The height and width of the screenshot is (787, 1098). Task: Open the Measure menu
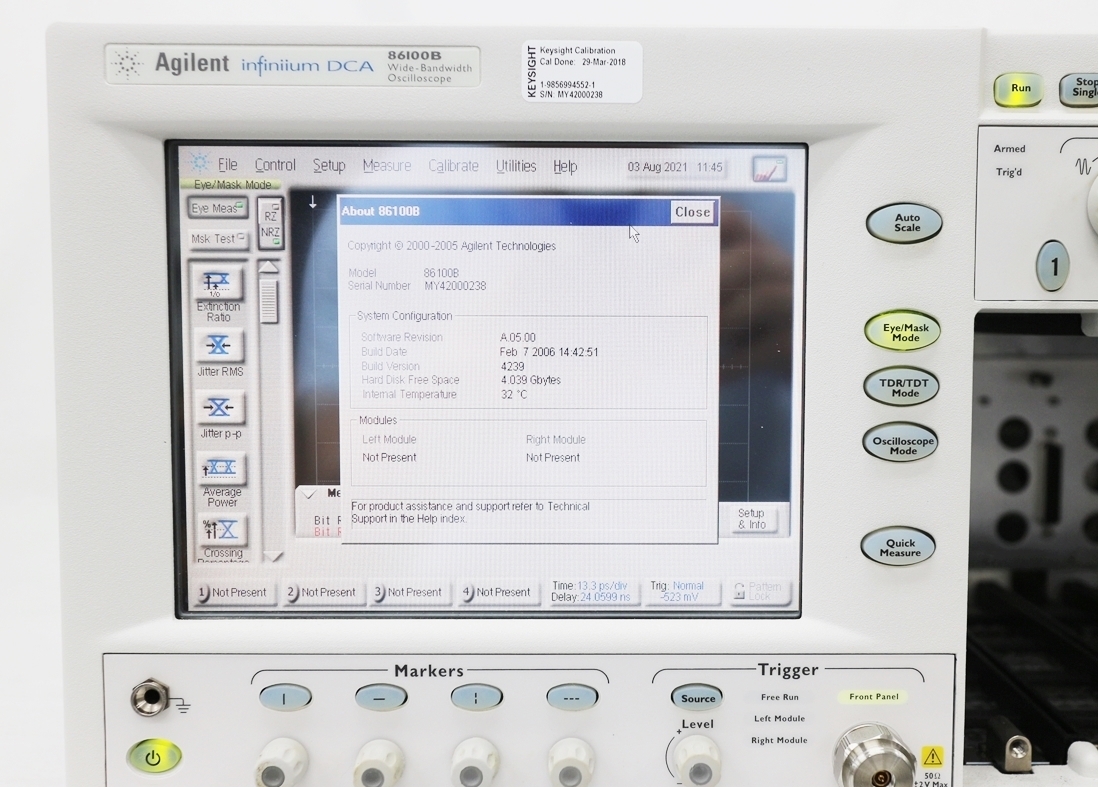387,166
